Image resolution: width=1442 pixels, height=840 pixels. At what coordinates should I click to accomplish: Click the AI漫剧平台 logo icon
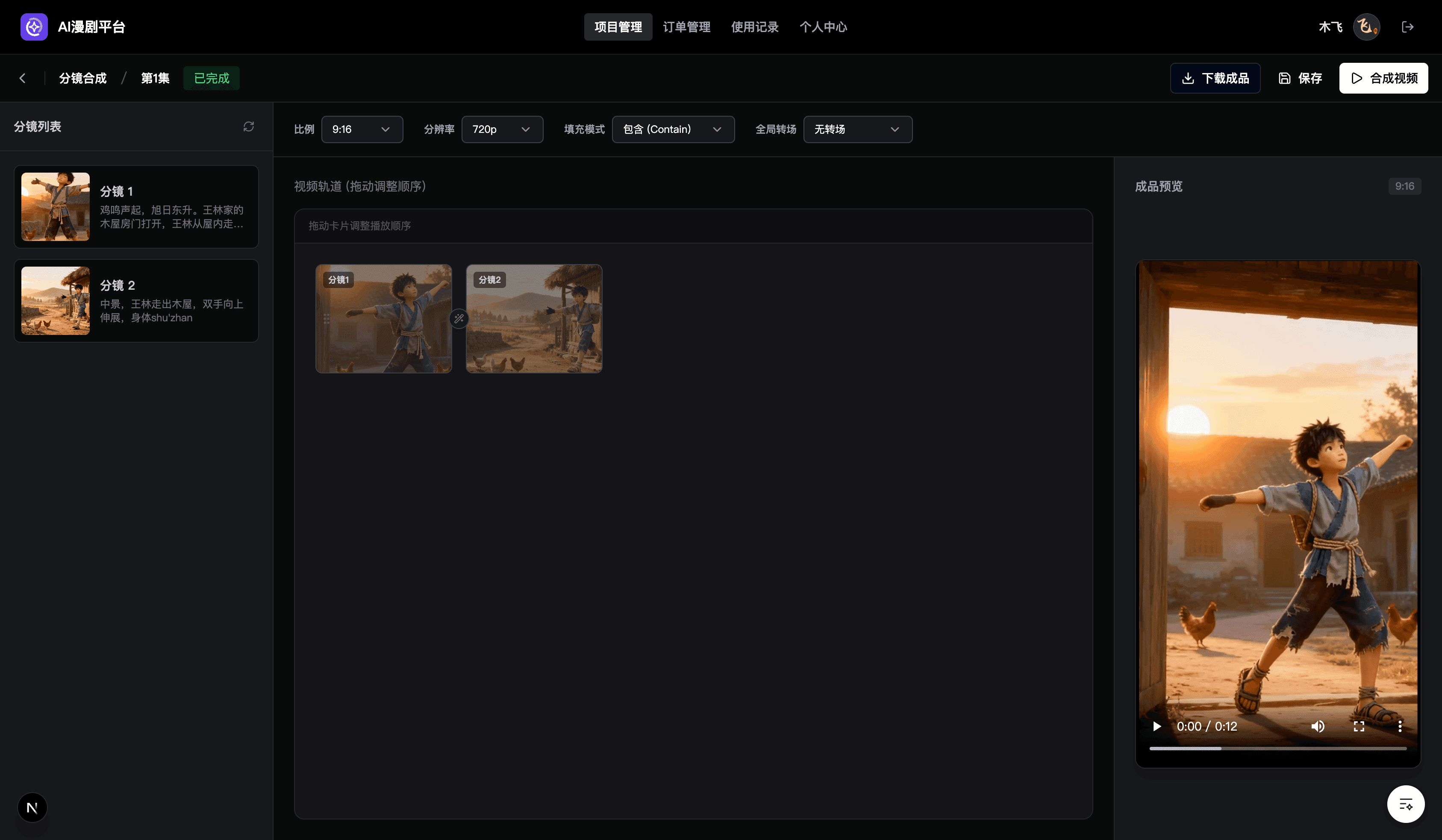(34, 27)
